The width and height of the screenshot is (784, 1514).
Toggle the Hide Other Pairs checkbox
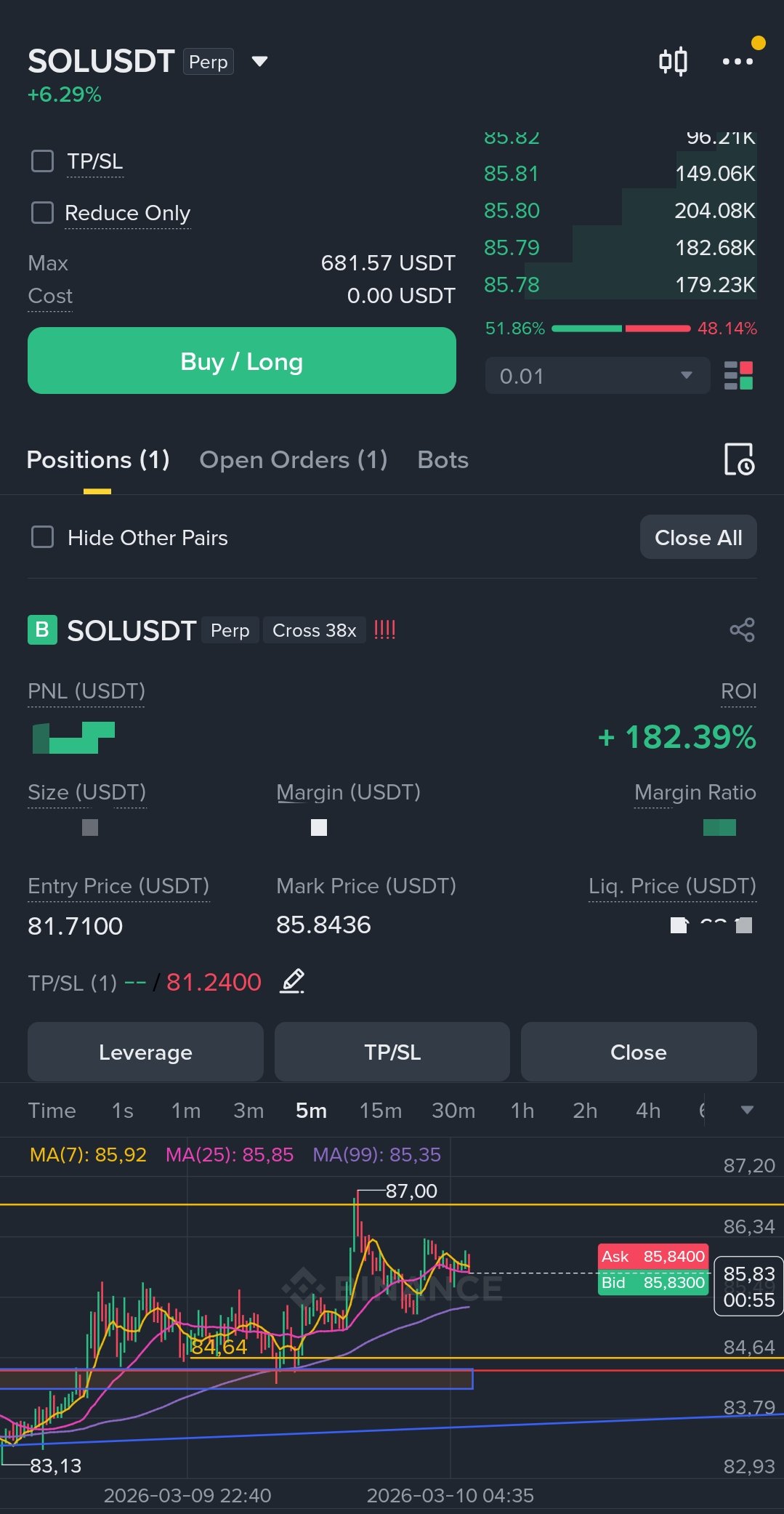pos(43,538)
